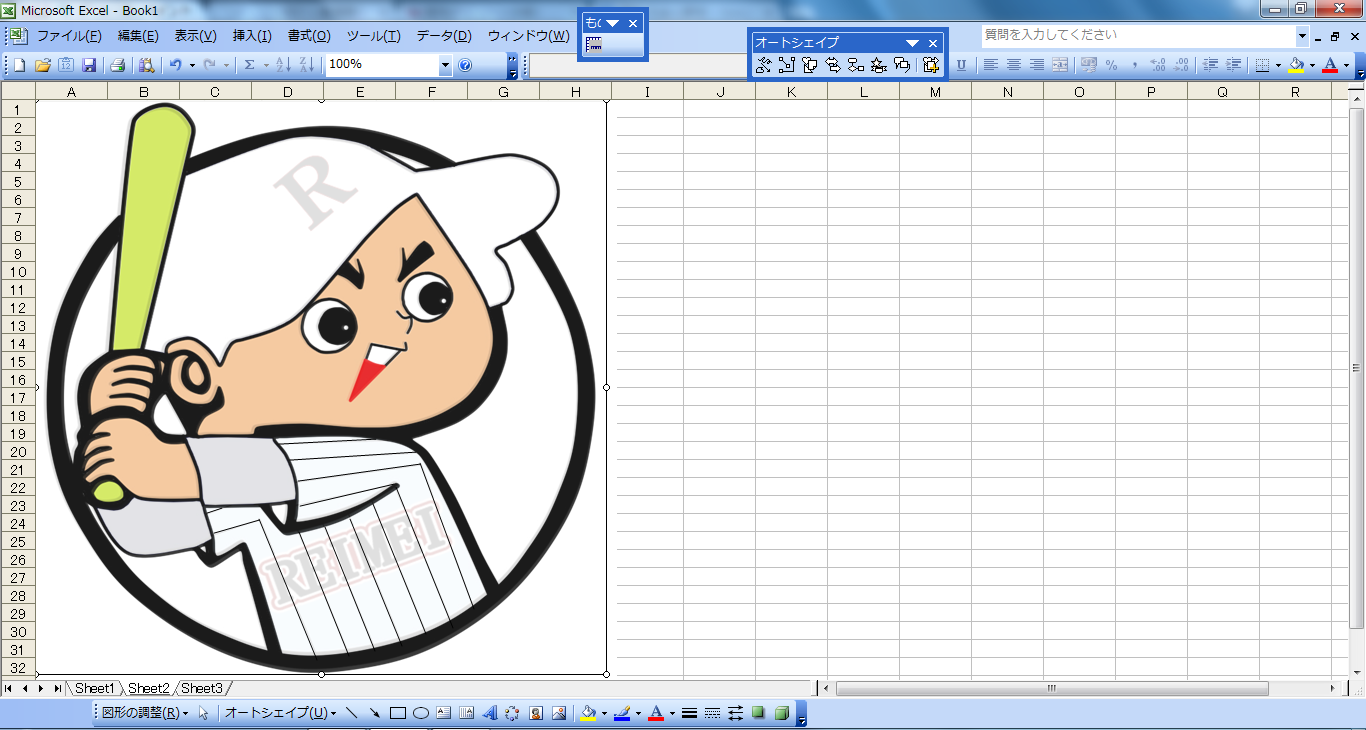
Task: Toggle underline formatting
Action: (x=961, y=65)
